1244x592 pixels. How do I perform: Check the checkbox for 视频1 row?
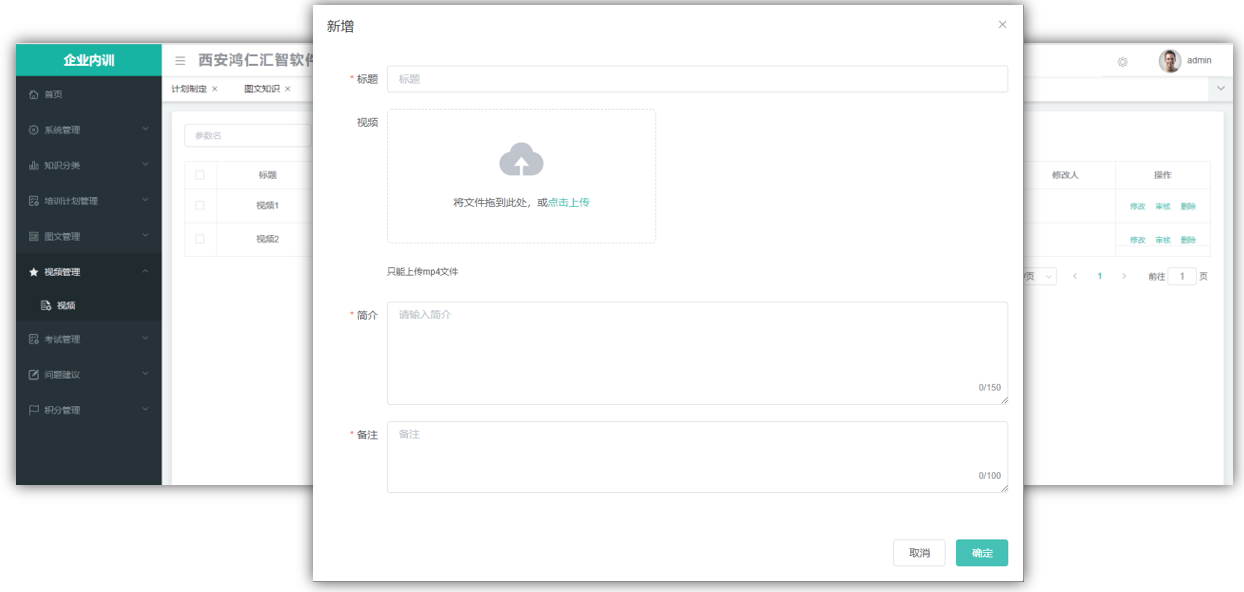[200, 206]
